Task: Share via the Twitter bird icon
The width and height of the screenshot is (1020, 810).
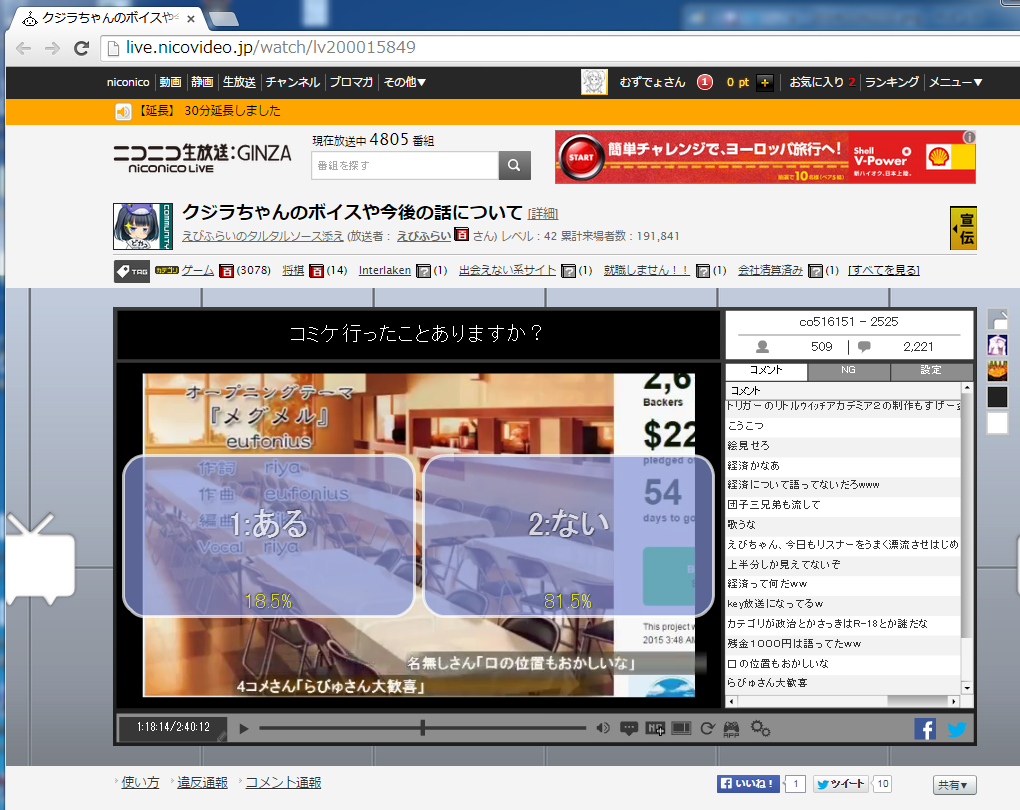Action: 956,729
